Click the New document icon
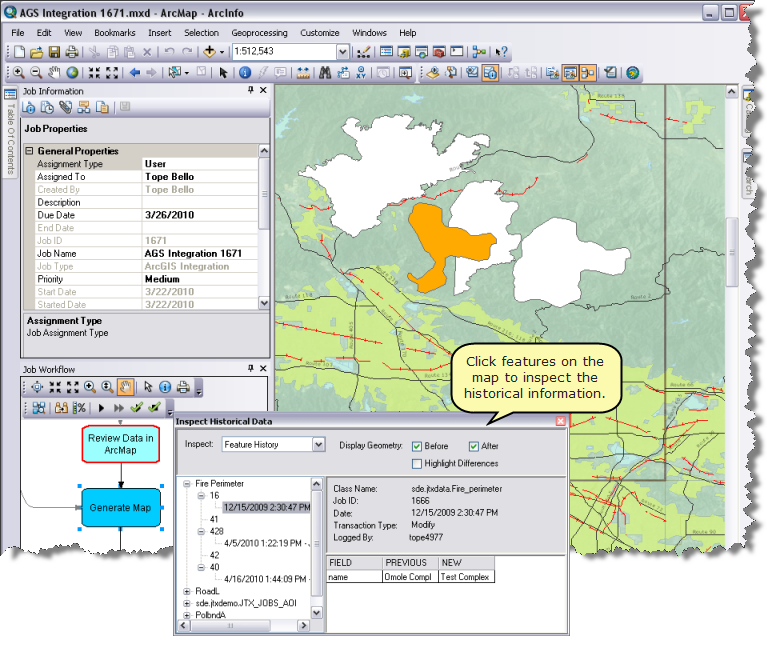This screenshot has height=647, width=767. coord(19,52)
